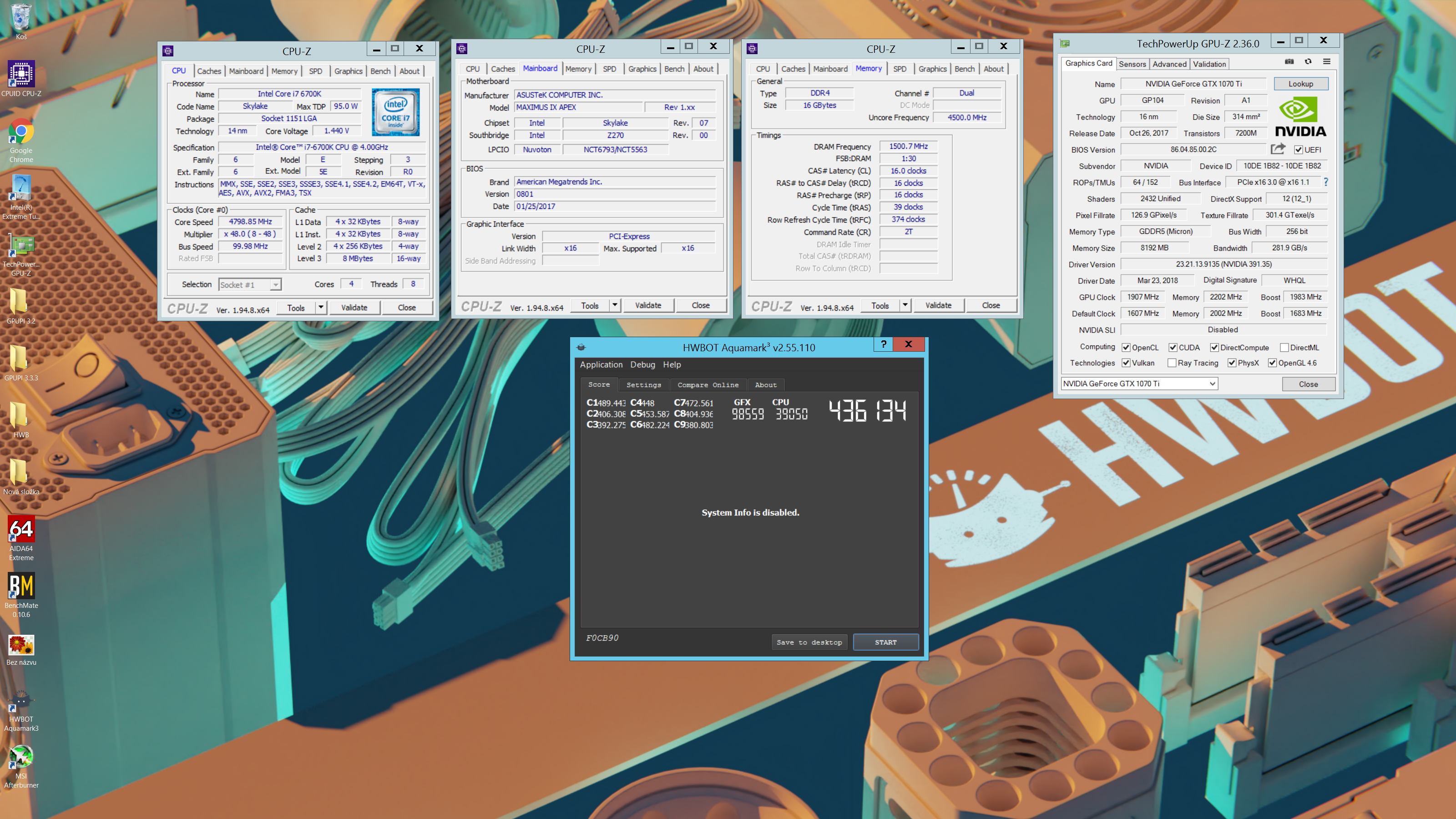Open the SPD tab in Mainboard CPU-Z window
Viewport: 1456px width, 819px height.
coord(609,69)
